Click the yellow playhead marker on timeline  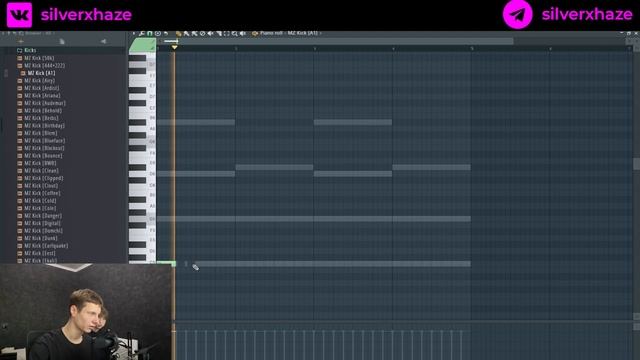174,47
